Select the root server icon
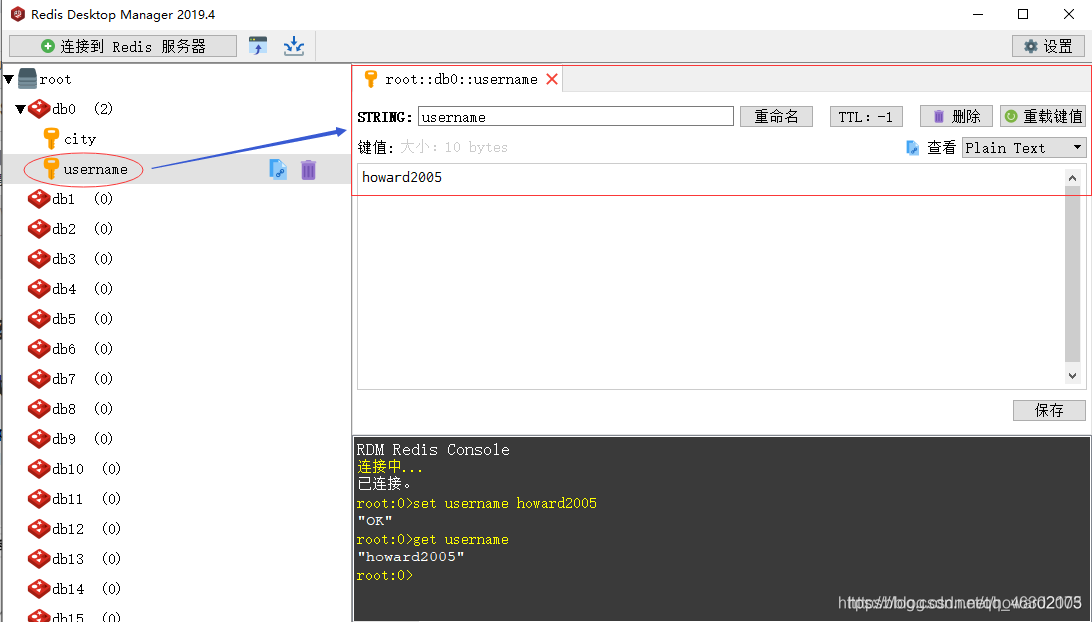The image size is (1092, 622). coord(27,79)
